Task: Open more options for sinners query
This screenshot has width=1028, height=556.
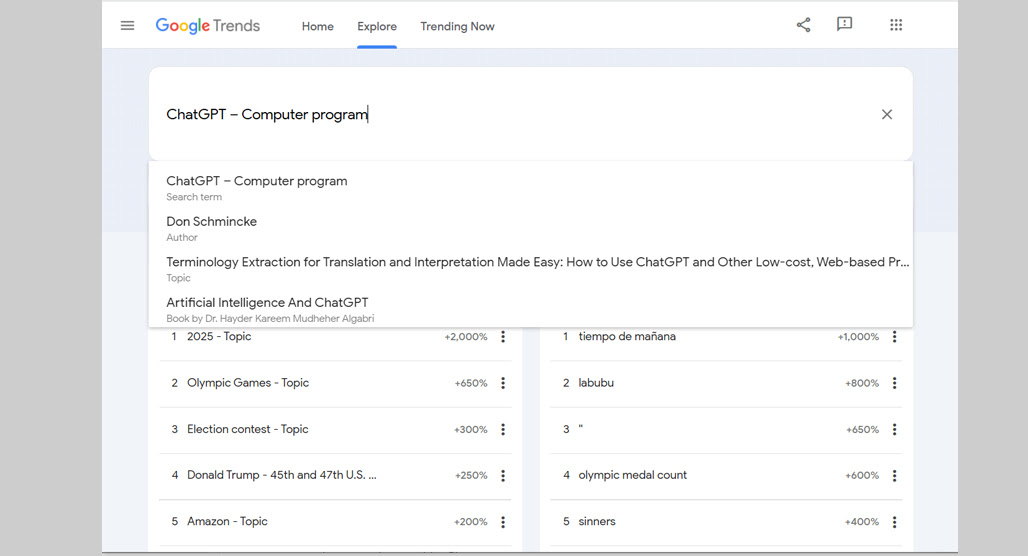Action: pos(894,522)
